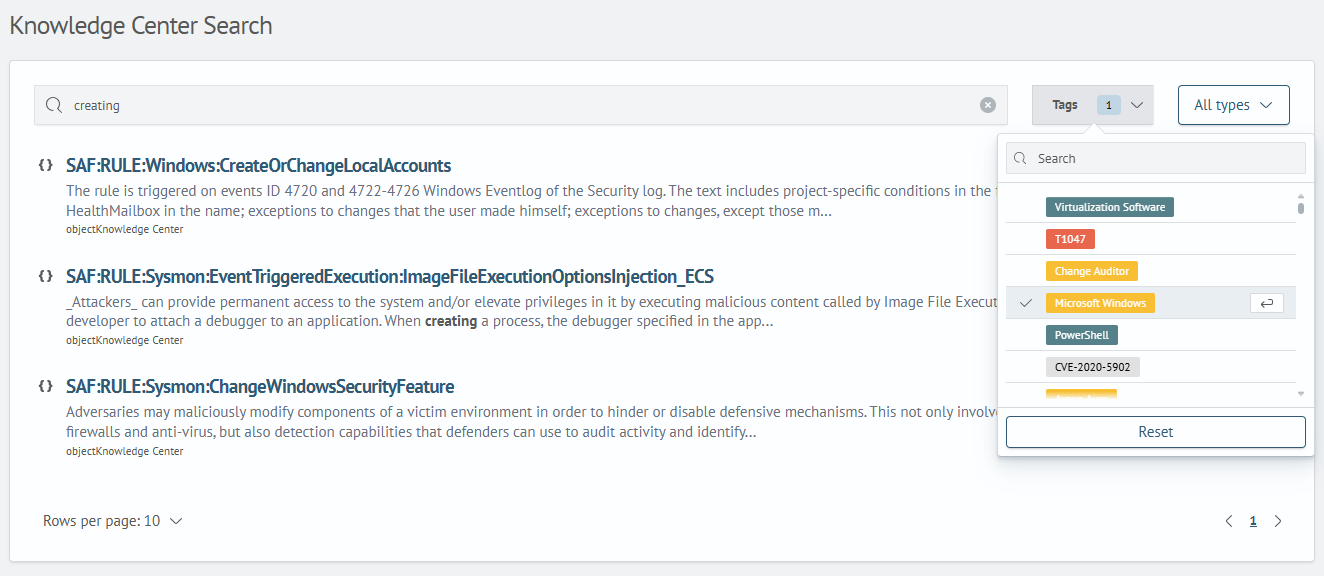Go to previous results page arrow
The image size is (1324, 576).
coord(1229,521)
